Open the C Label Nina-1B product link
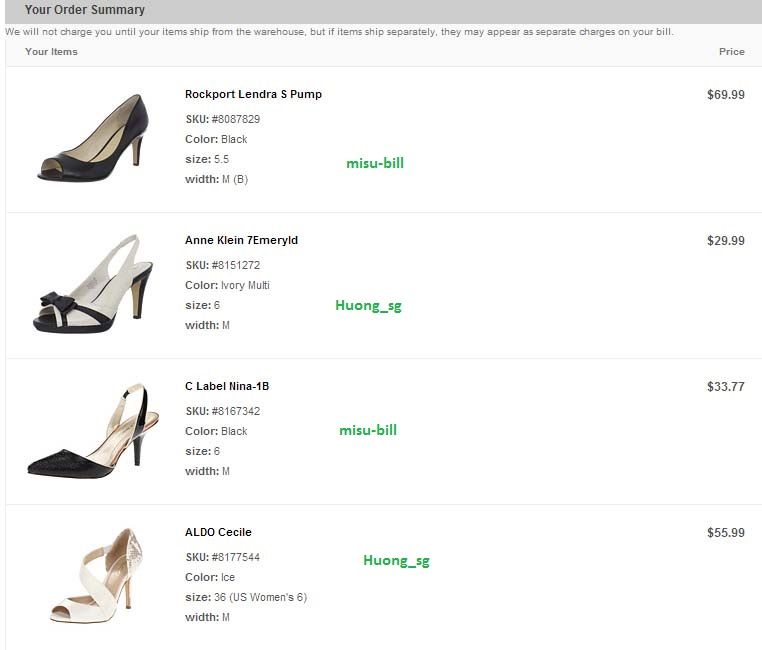This screenshot has height=650, width=762. [x=227, y=386]
